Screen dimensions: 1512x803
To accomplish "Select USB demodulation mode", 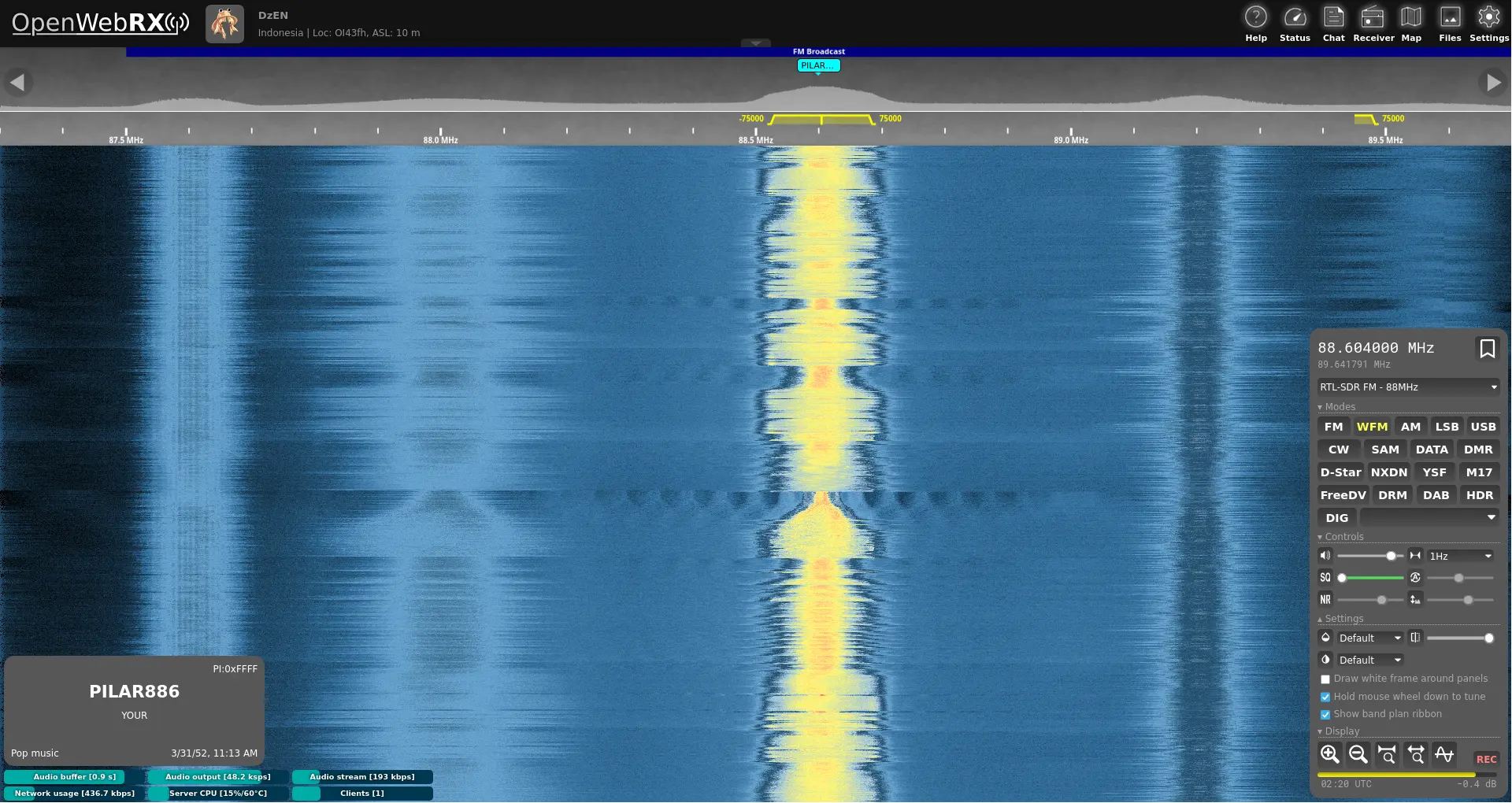I will coord(1483,427).
